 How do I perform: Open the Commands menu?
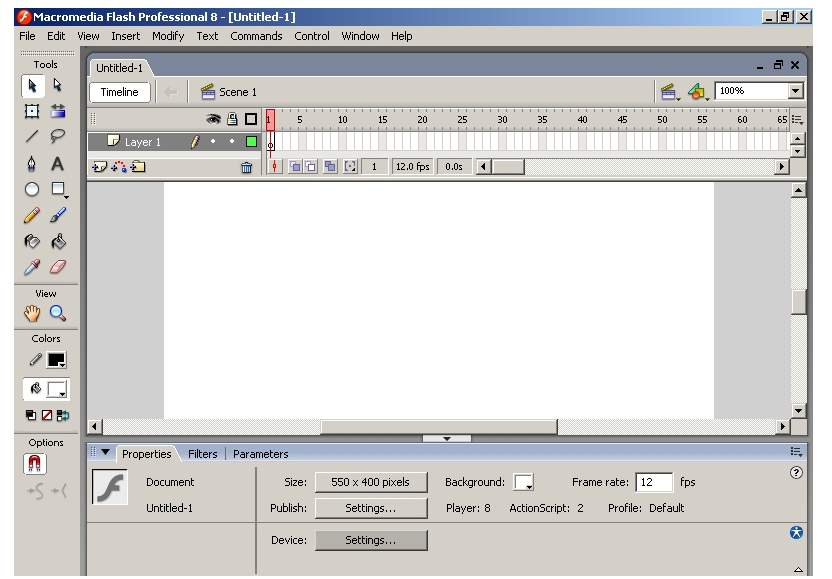256,36
